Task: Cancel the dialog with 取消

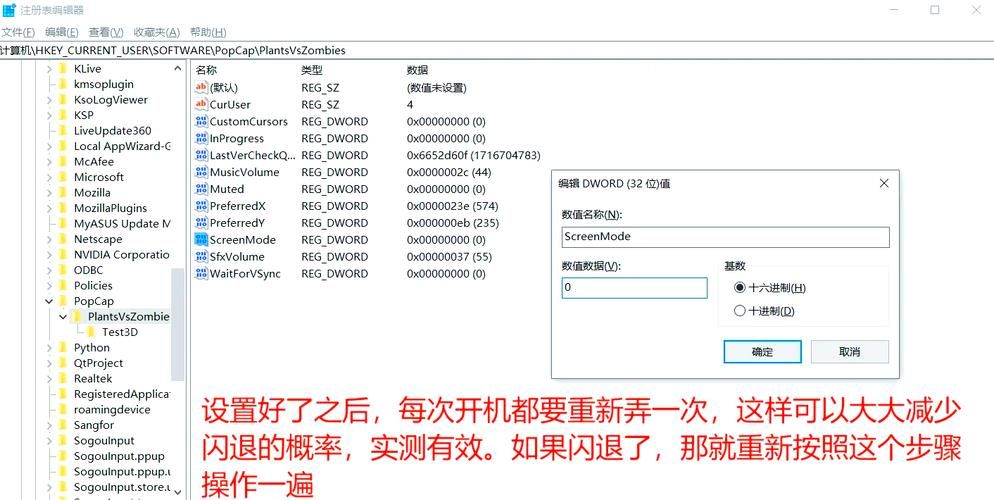Action: (x=849, y=352)
